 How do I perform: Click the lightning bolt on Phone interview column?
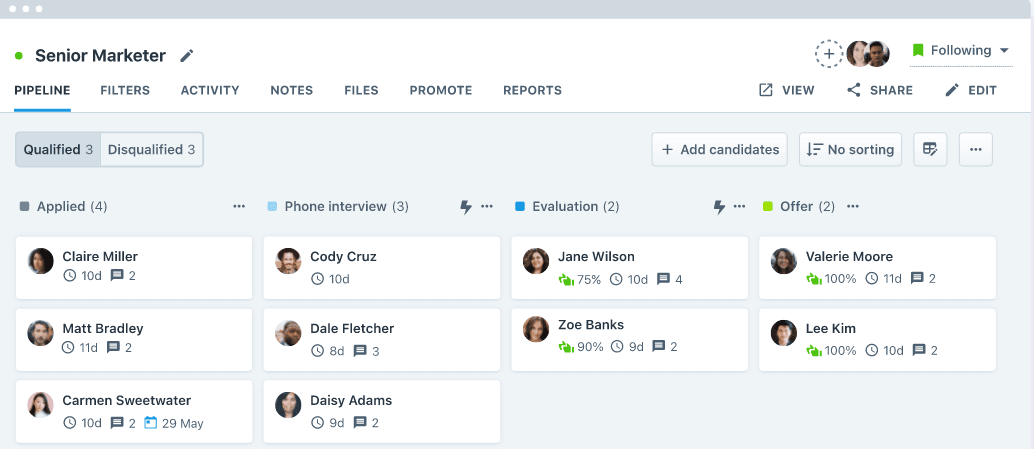(x=466, y=207)
